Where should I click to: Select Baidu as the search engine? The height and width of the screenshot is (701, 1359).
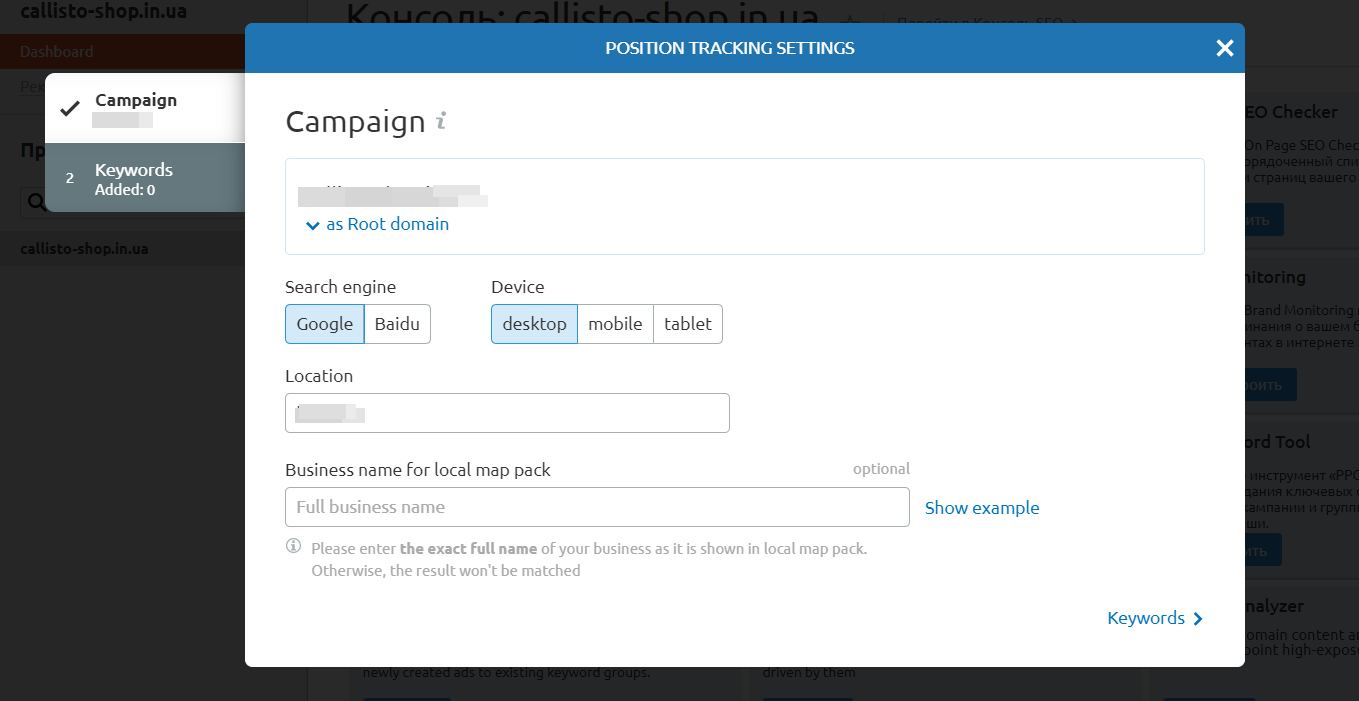(397, 324)
